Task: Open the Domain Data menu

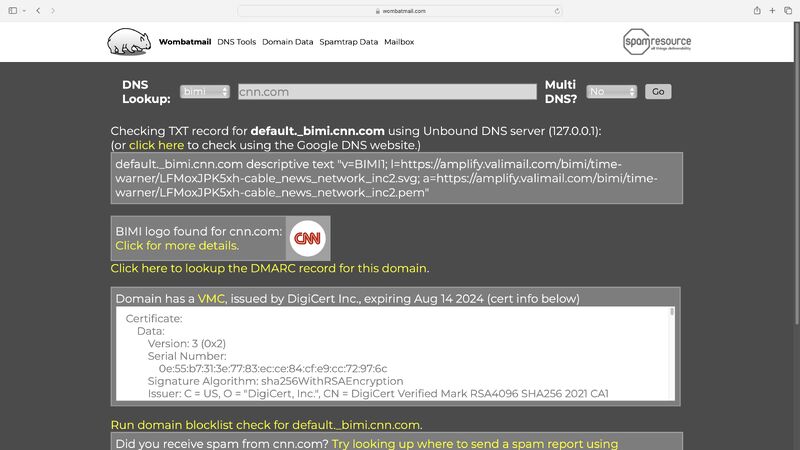Action: coord(288,42)
